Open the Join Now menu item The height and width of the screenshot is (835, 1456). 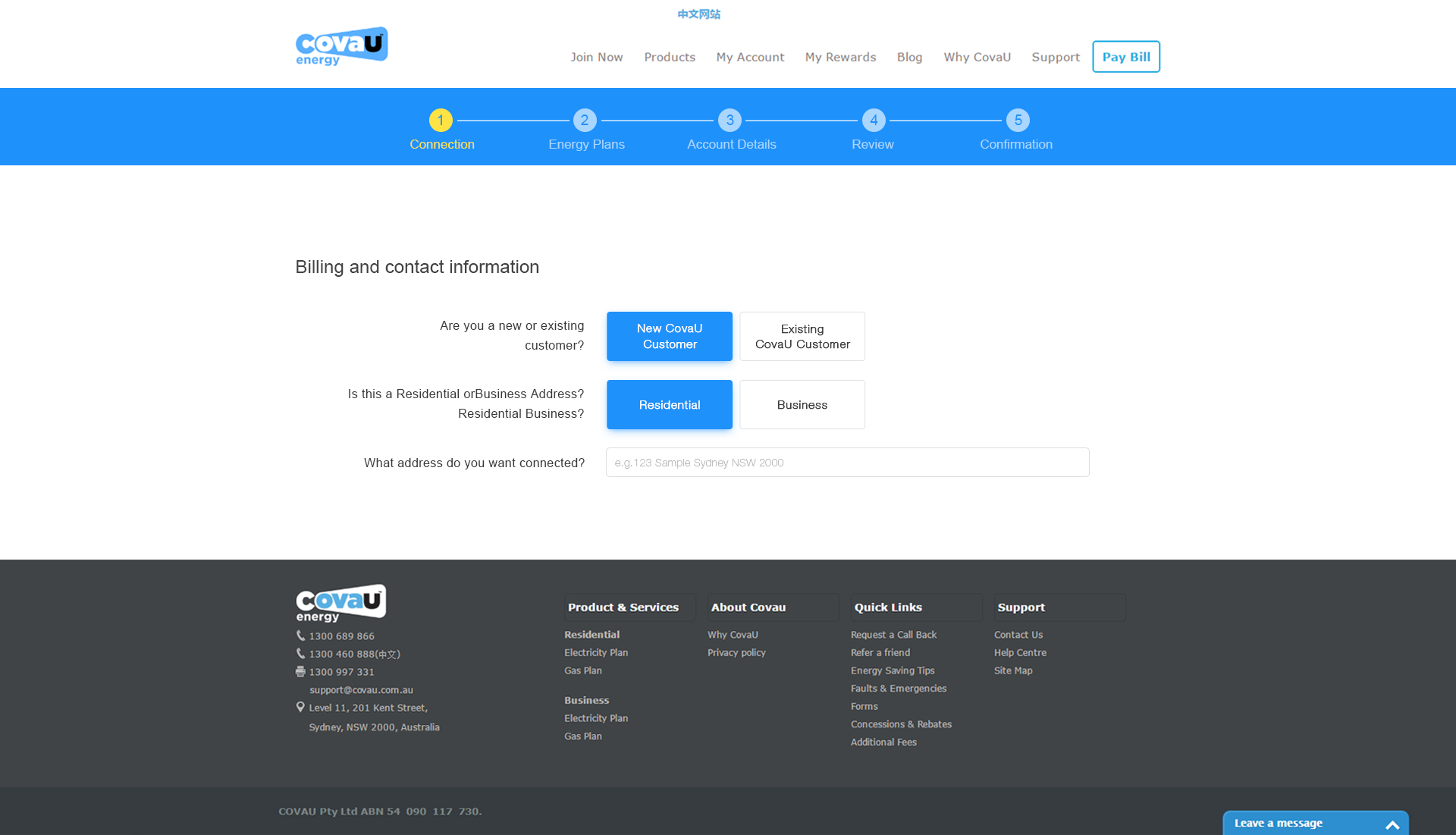coord(597,57)
